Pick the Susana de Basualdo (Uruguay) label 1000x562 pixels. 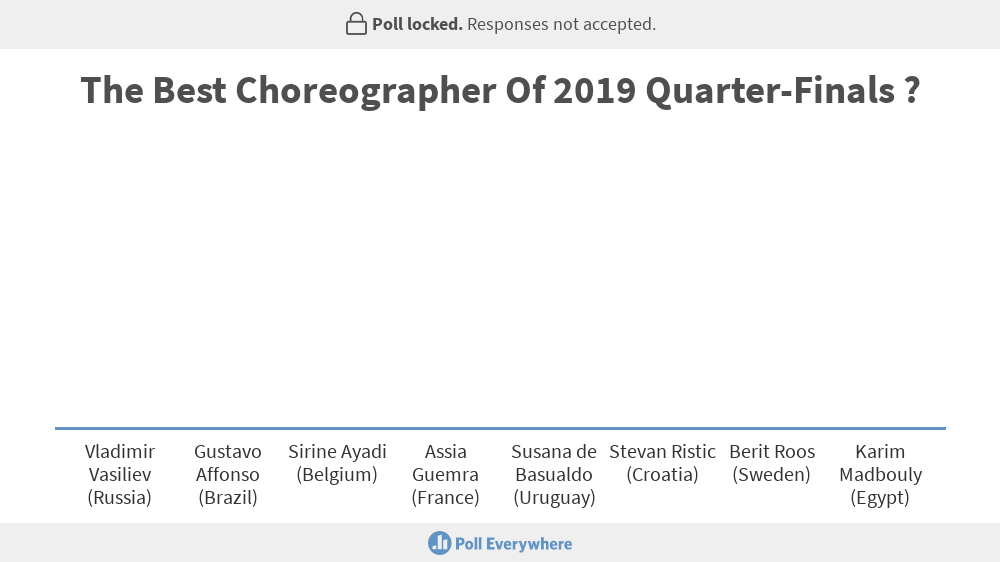pyautogui.click(x=554, y=475)
